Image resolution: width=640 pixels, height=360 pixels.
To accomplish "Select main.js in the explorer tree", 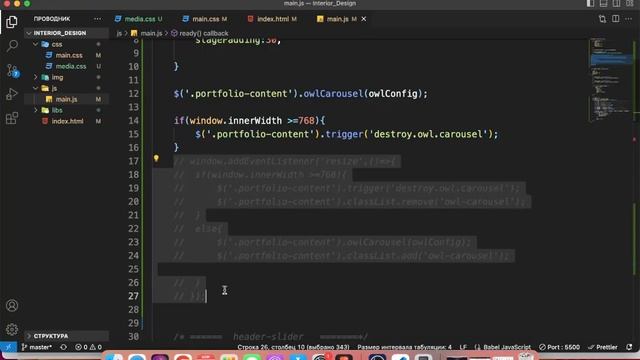I will coord(66,99).
